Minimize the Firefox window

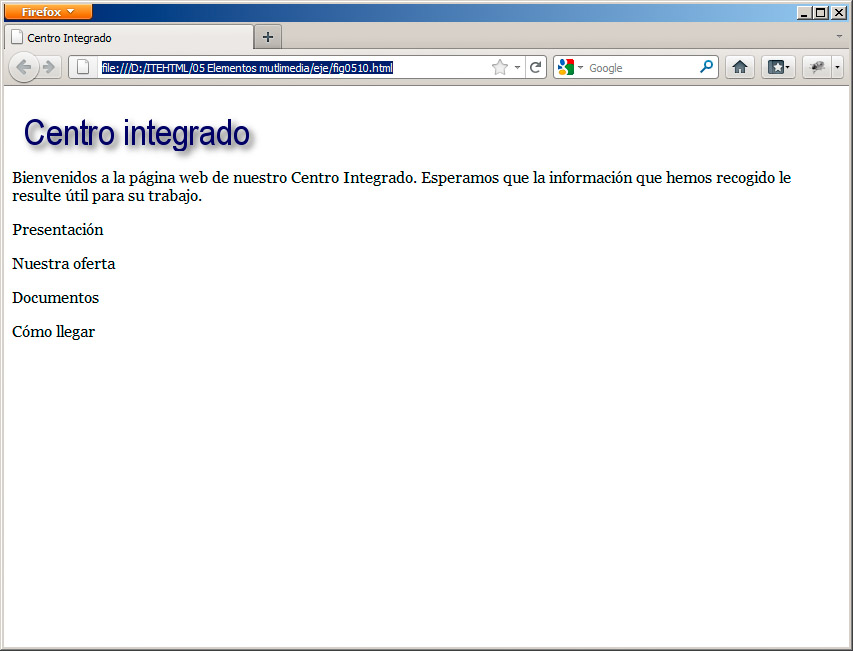(804, 13)
